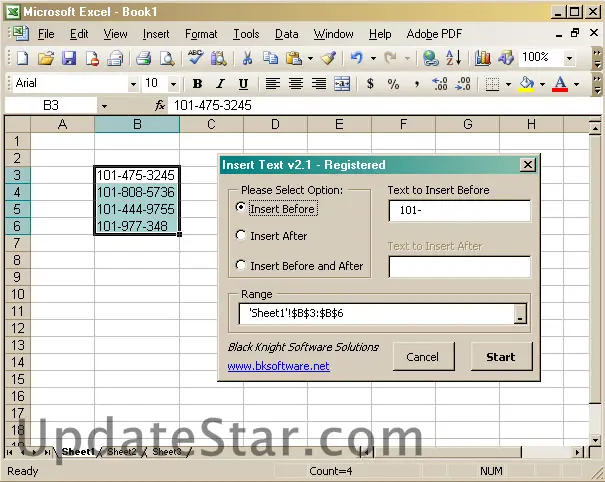Screen dimensions: 605x482
Task: Switch to the Sheet2 tab
Action: 122,452
